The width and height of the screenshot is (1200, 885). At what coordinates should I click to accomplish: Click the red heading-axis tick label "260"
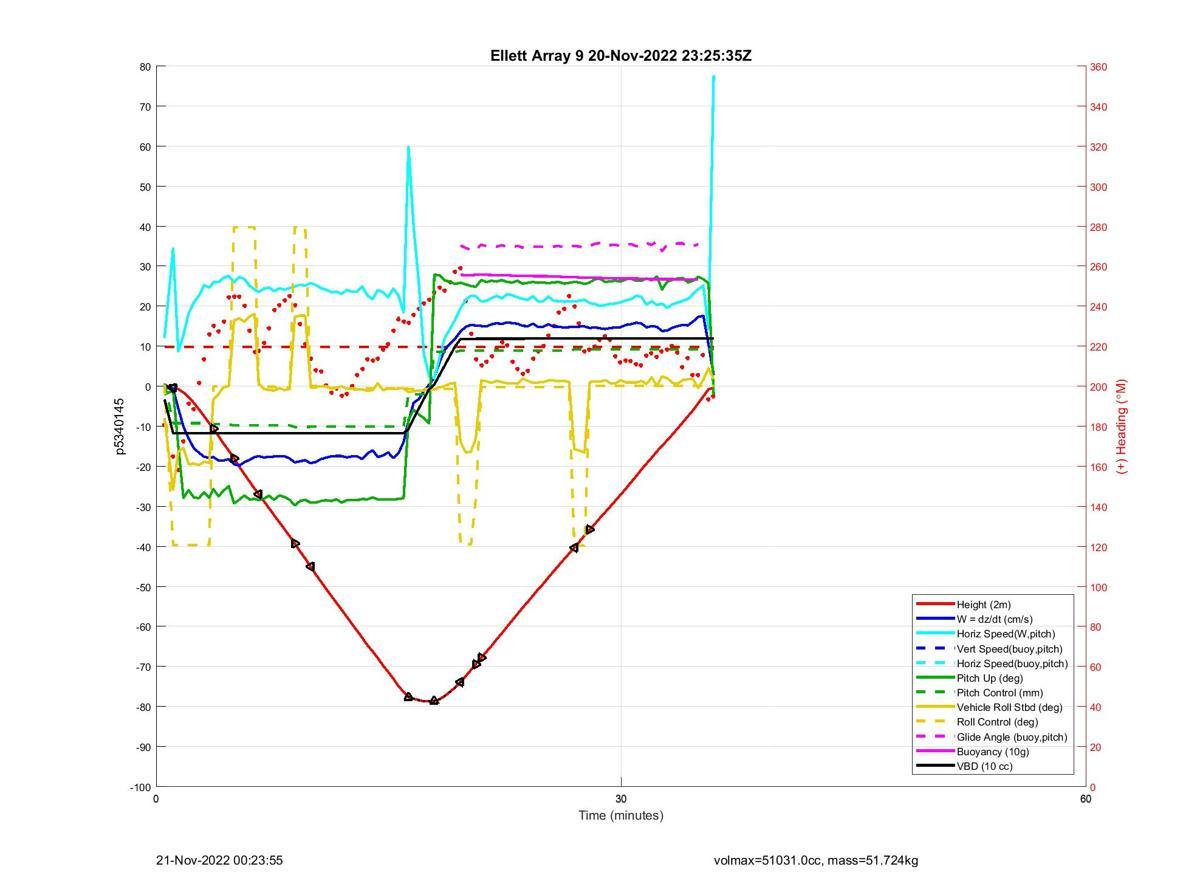(1098, 267)
